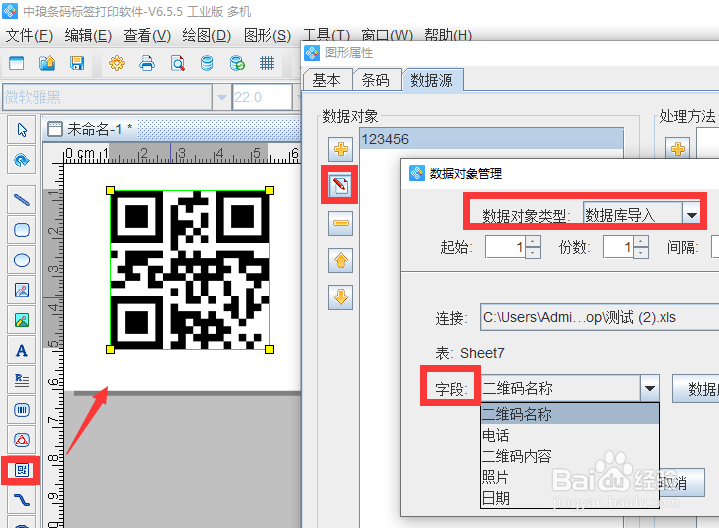Image resolution: width=719 pixels, height=528 pixels.
Task: Toggle the grid display icon
Action: pos(267,63)
